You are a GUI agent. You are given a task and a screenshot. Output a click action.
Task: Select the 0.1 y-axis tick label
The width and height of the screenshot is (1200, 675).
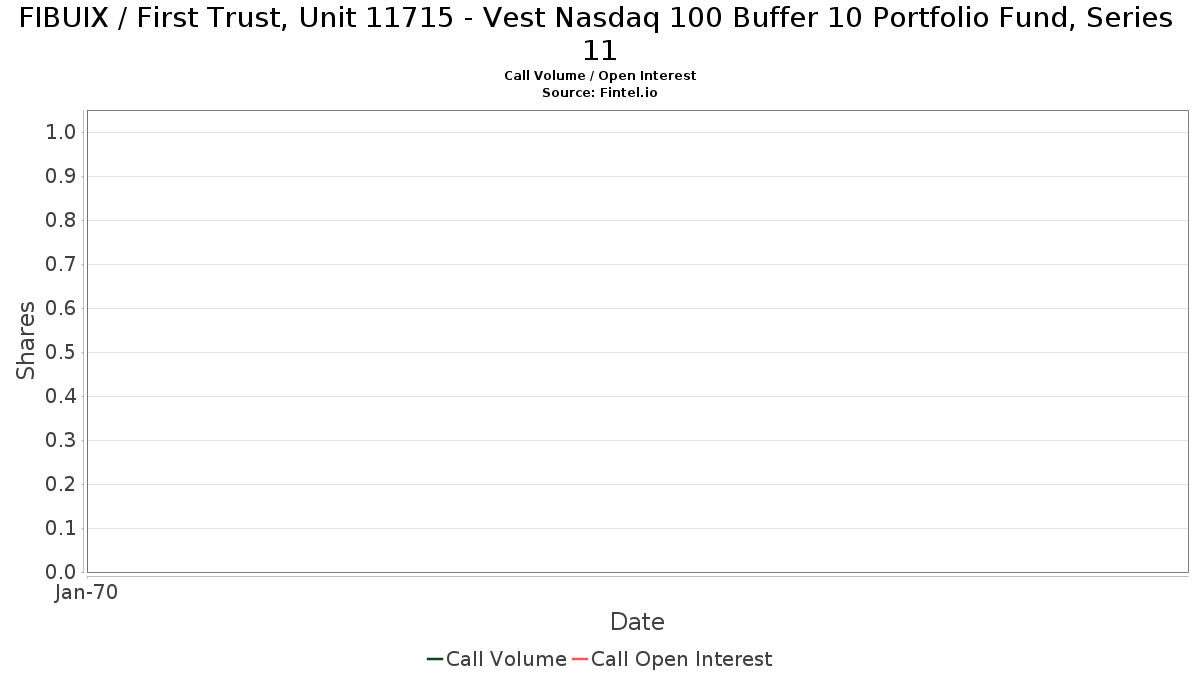coord(61,529)
